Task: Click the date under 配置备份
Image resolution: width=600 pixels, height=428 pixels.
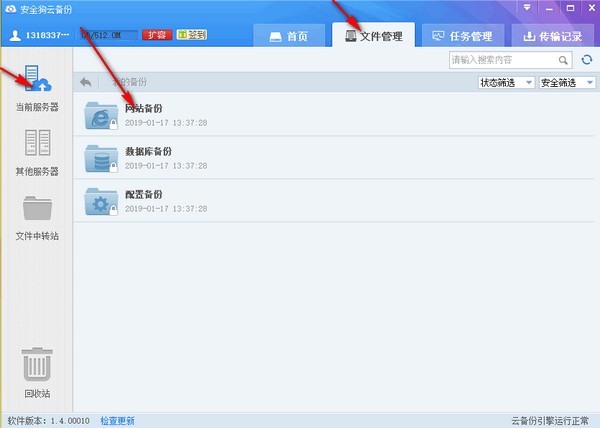Action: [166, 208]
